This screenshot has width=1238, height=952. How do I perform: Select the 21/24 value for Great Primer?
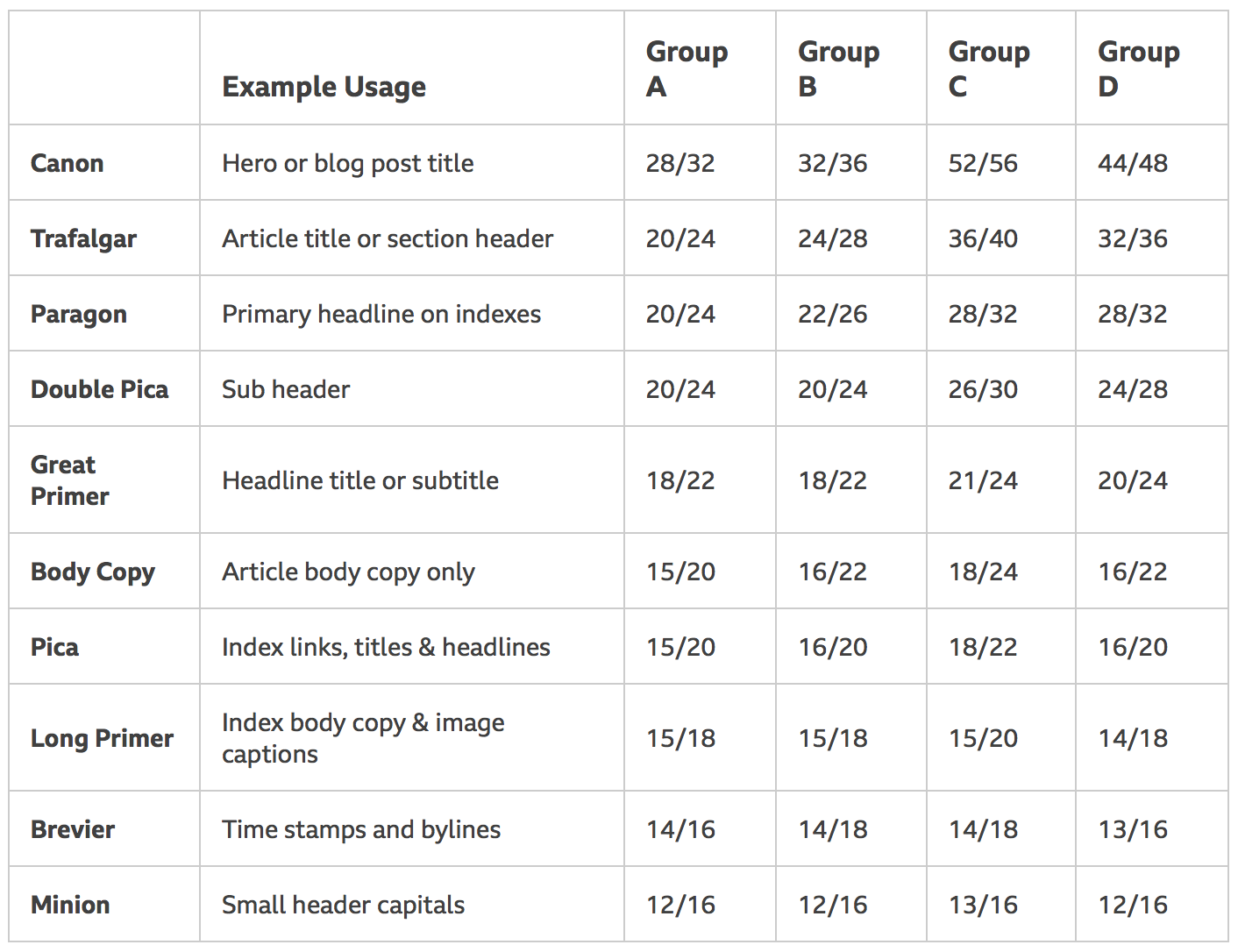[x=983, y=480]
